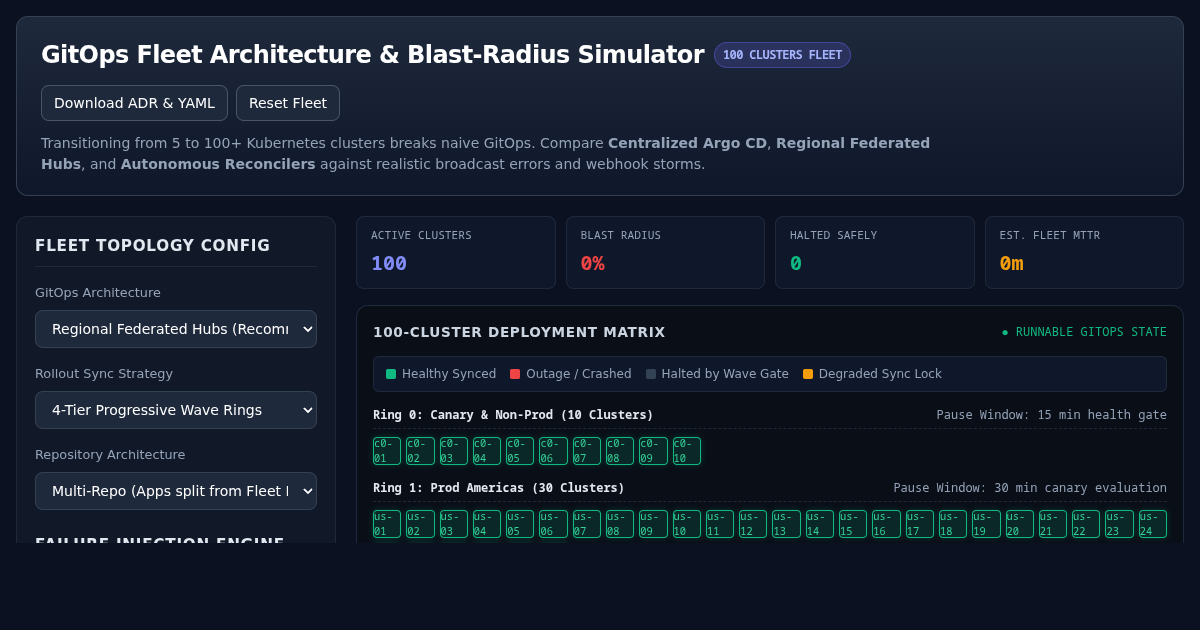Click the Blast Radius value 0%
Viewport: 1200px width, 630px height.
[593, 263]
